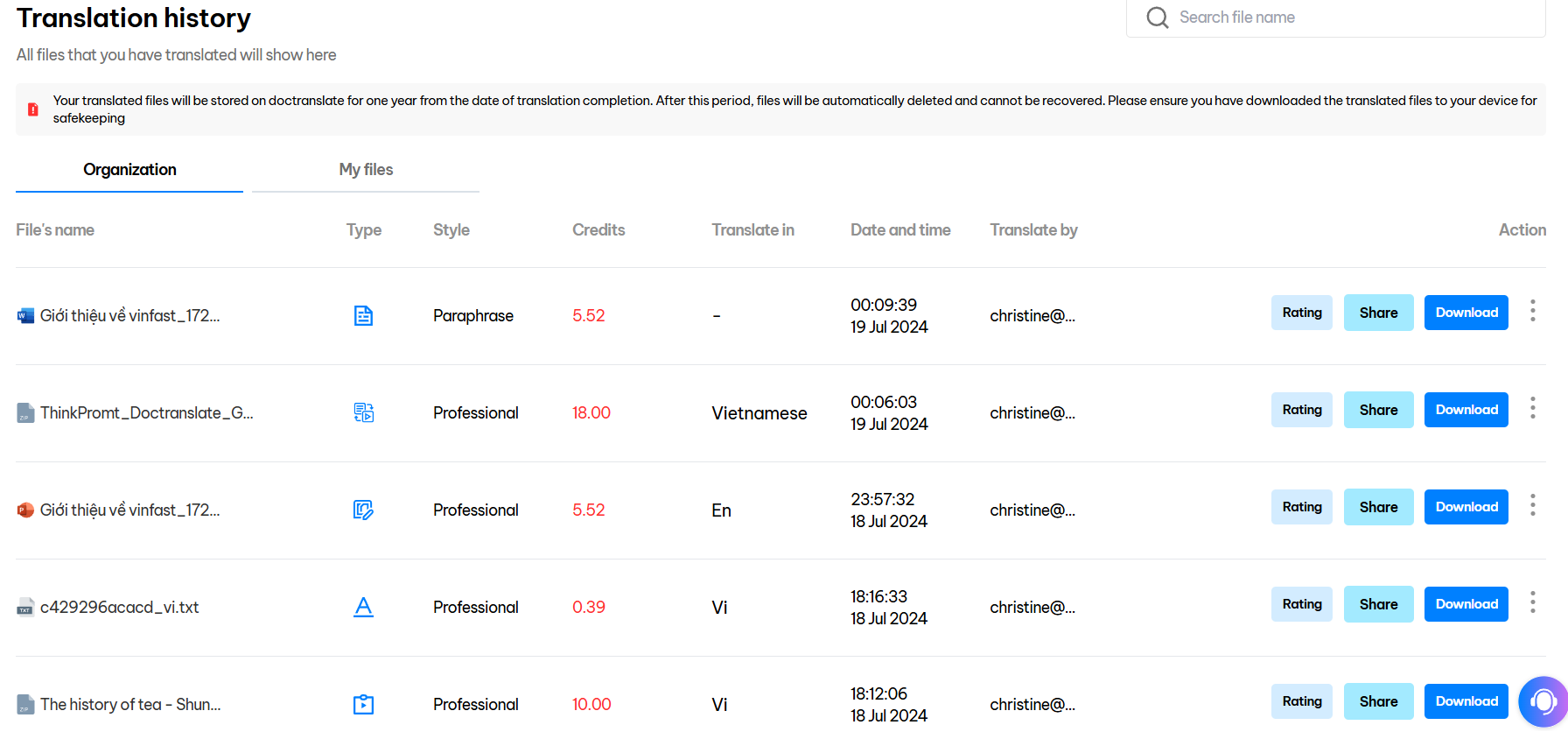This screenshot has height=746, width=1568.
Task: Click the red warning icon in notice banner
Action: tap(33, 109)
